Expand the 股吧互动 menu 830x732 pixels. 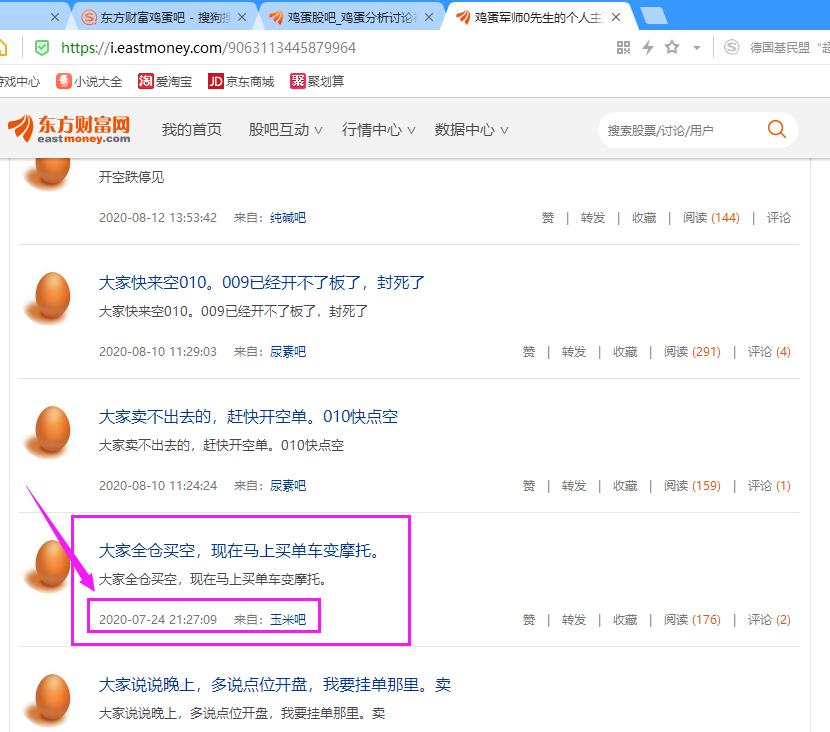(x=285, y=130)
